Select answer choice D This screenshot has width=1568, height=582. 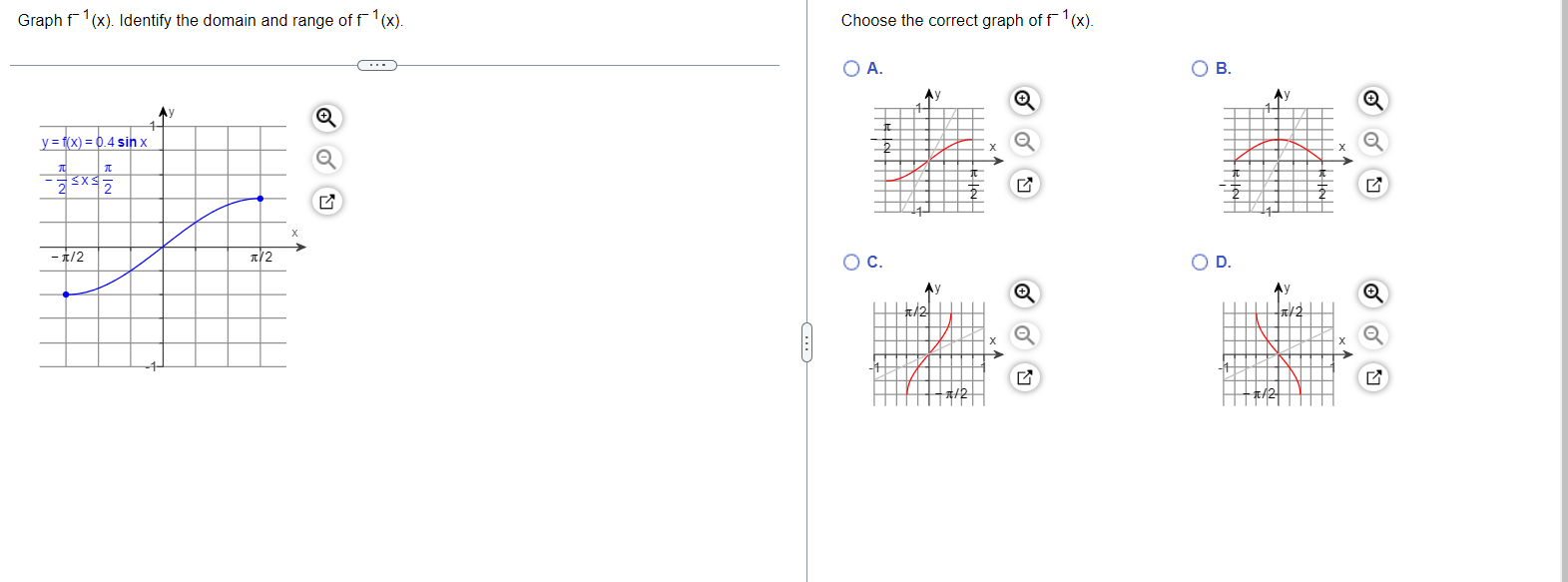[1198, 262]
